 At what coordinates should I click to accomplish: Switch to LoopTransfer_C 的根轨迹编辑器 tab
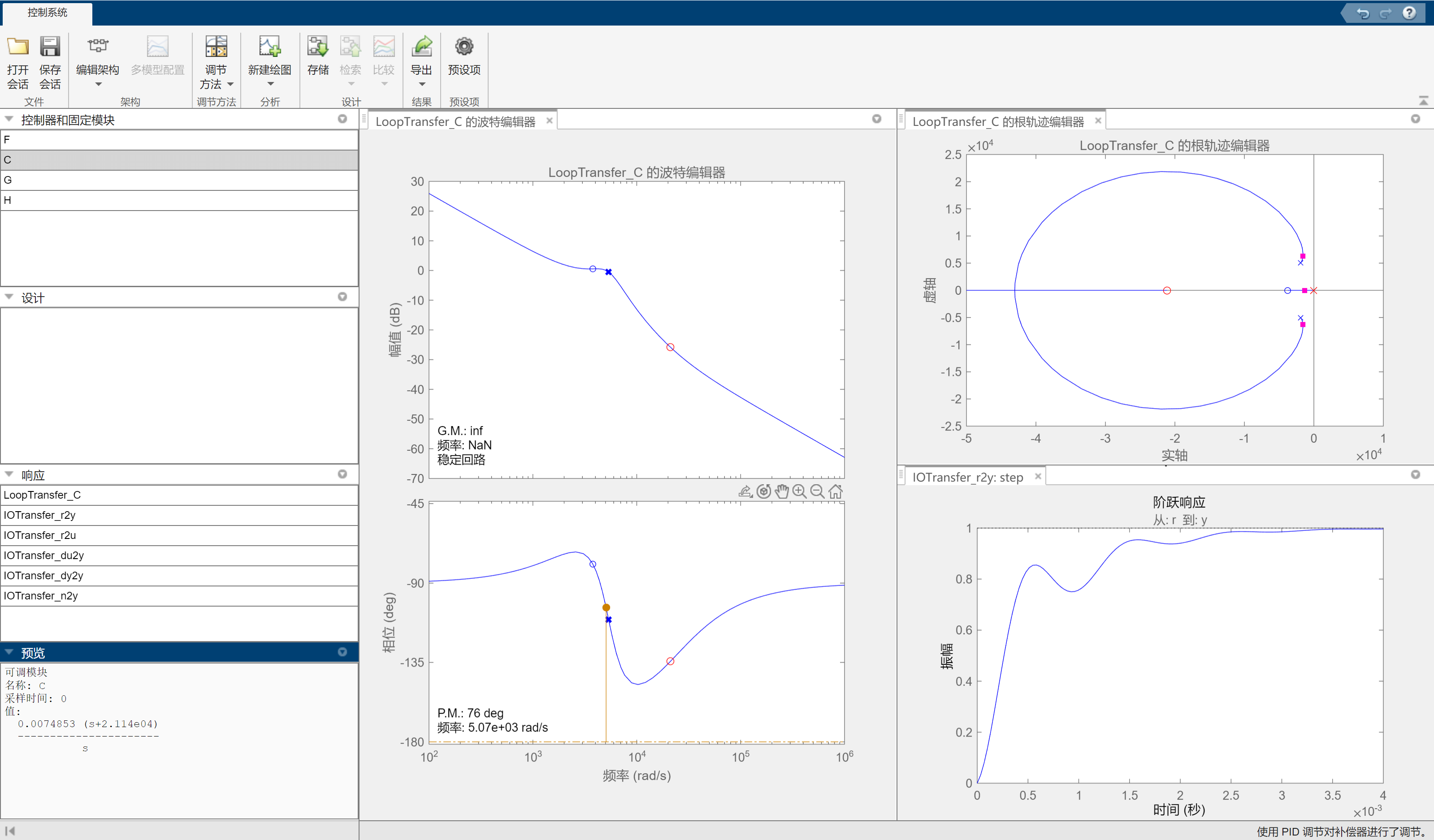[998, 121]
